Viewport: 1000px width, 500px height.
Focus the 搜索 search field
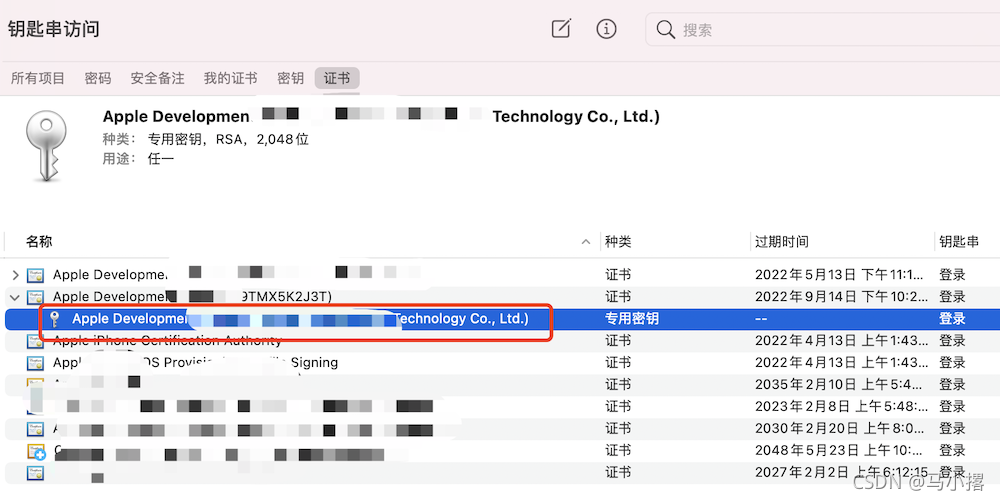(x=823, y=29)
